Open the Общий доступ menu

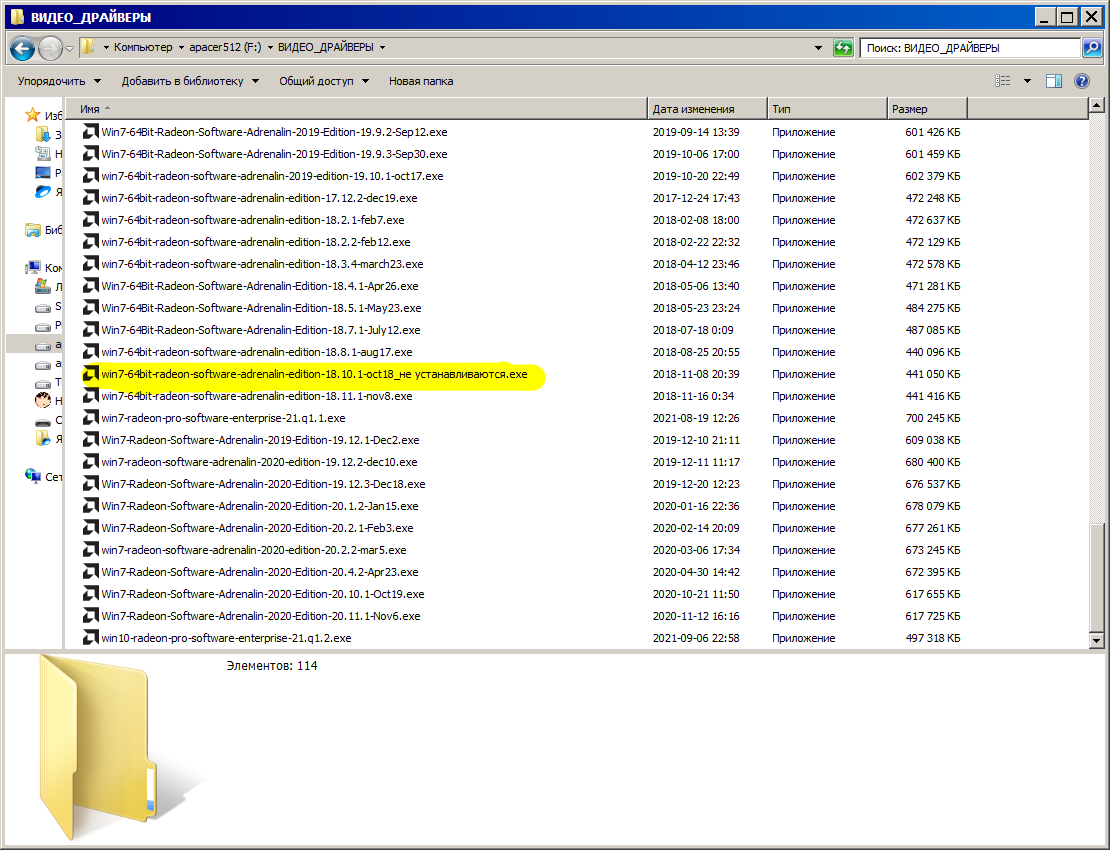[324, 81]
